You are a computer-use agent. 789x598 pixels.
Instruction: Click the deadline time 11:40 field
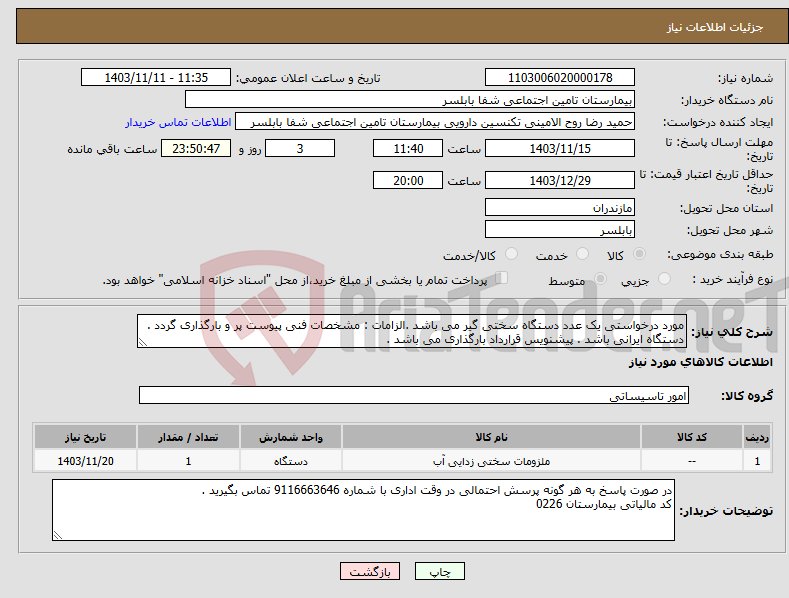(408, 148)
